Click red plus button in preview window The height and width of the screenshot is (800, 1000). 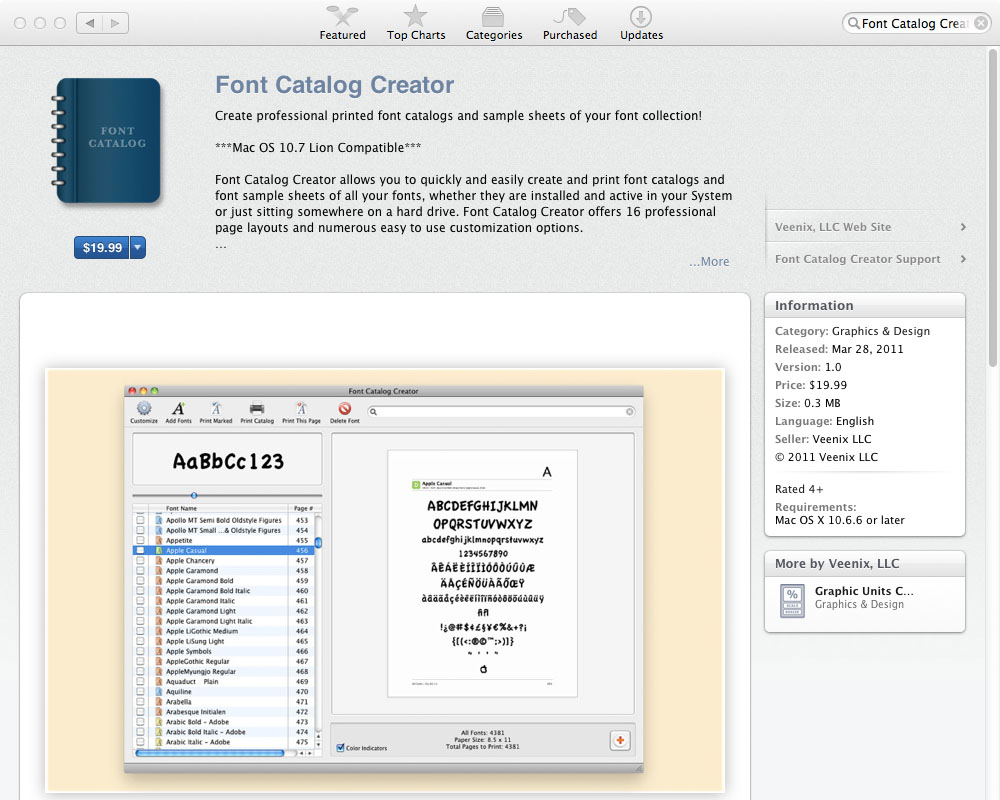pyautogui.click(x=620, y=740)
